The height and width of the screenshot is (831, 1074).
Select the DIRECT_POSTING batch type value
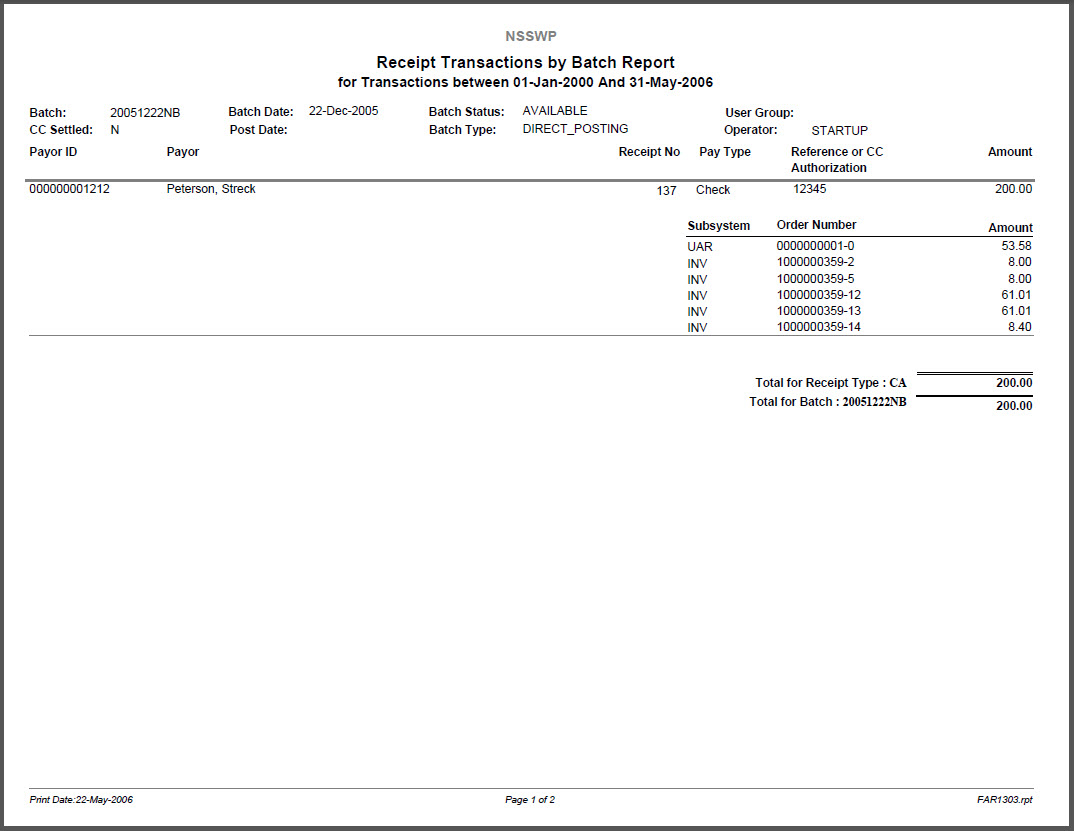[575, 129]
